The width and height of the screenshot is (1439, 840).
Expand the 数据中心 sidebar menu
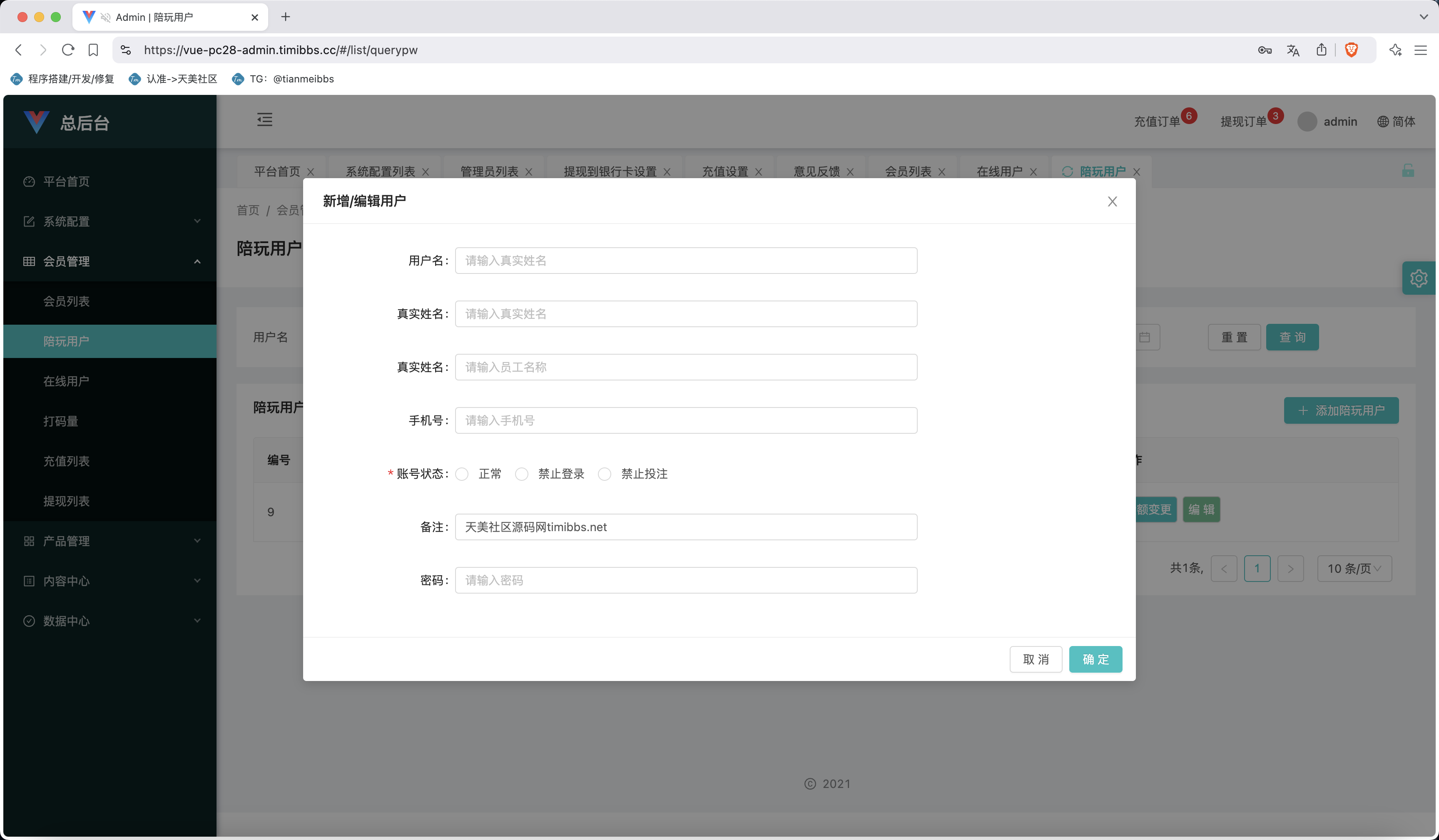tap(110, 621)
